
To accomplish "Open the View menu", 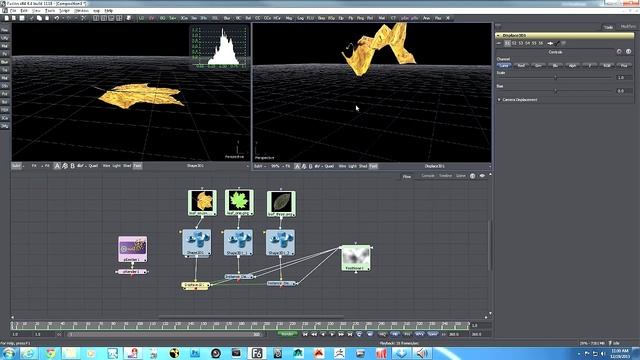I will (x=36, y=11).
